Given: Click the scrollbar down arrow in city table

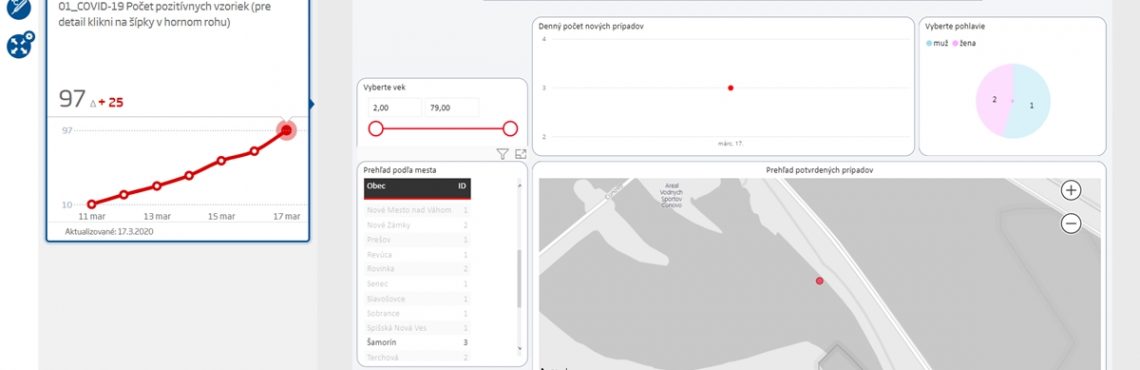Looking at the screenshot, I should point(519,349).
